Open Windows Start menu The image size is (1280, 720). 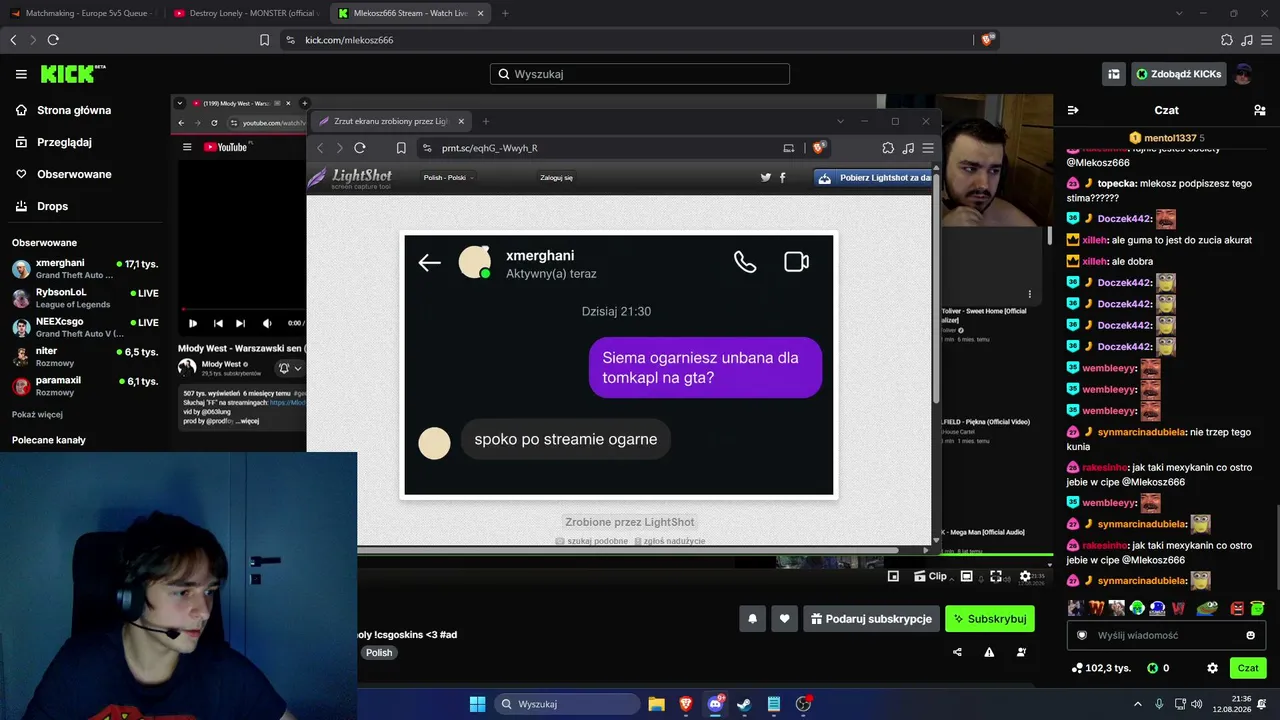click(477, 704)
